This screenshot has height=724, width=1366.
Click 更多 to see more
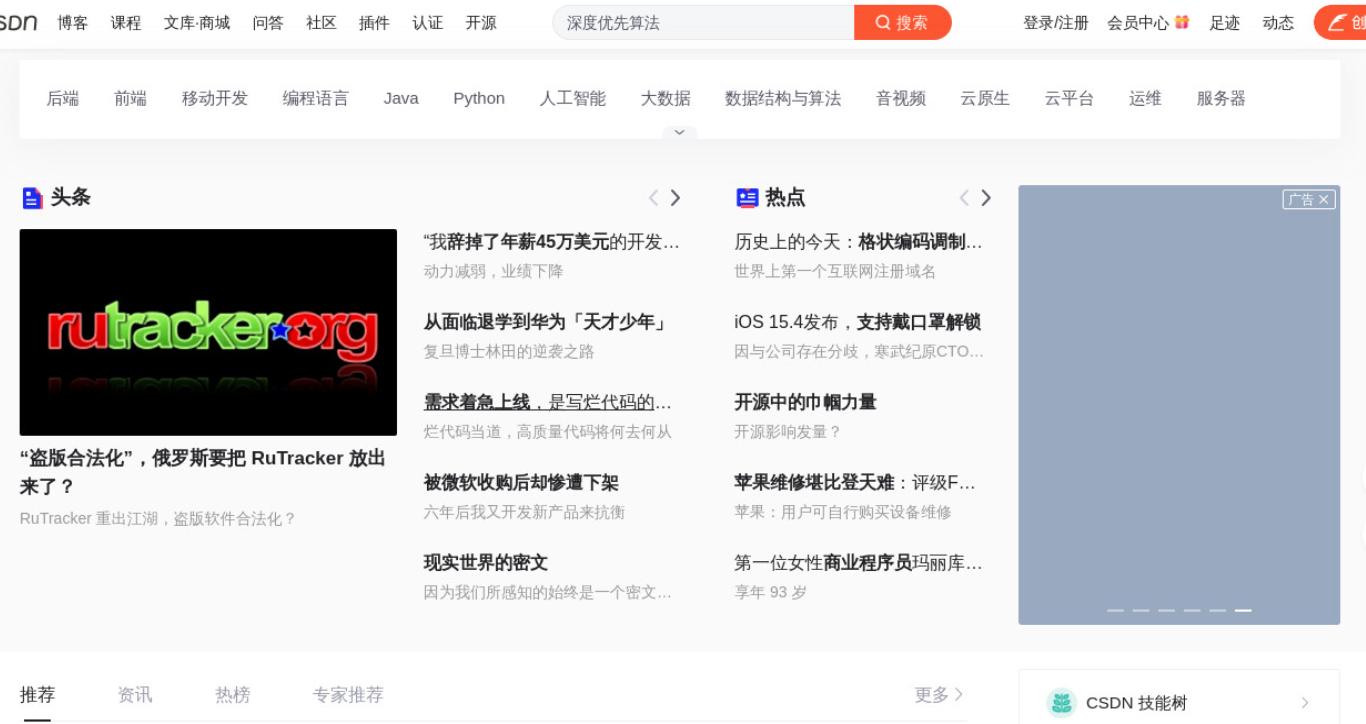pyautogui.click(x=939, y=694)
